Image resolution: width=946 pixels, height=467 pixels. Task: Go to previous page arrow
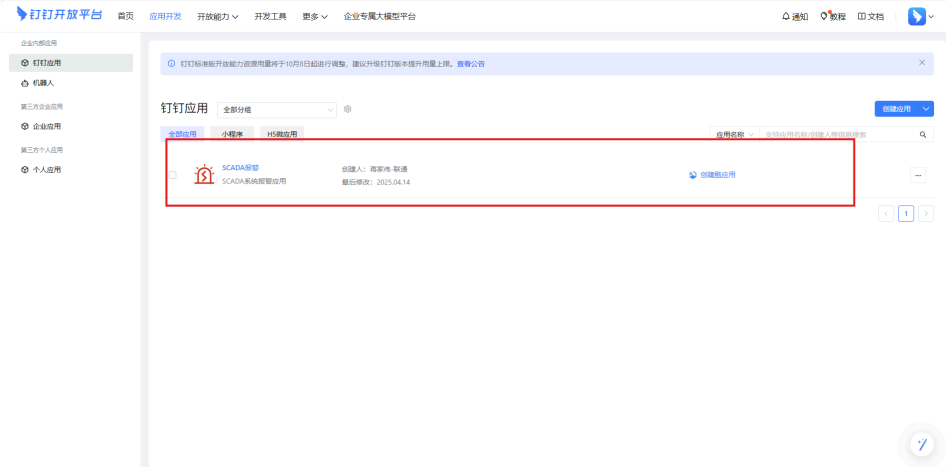coord(886,214)
